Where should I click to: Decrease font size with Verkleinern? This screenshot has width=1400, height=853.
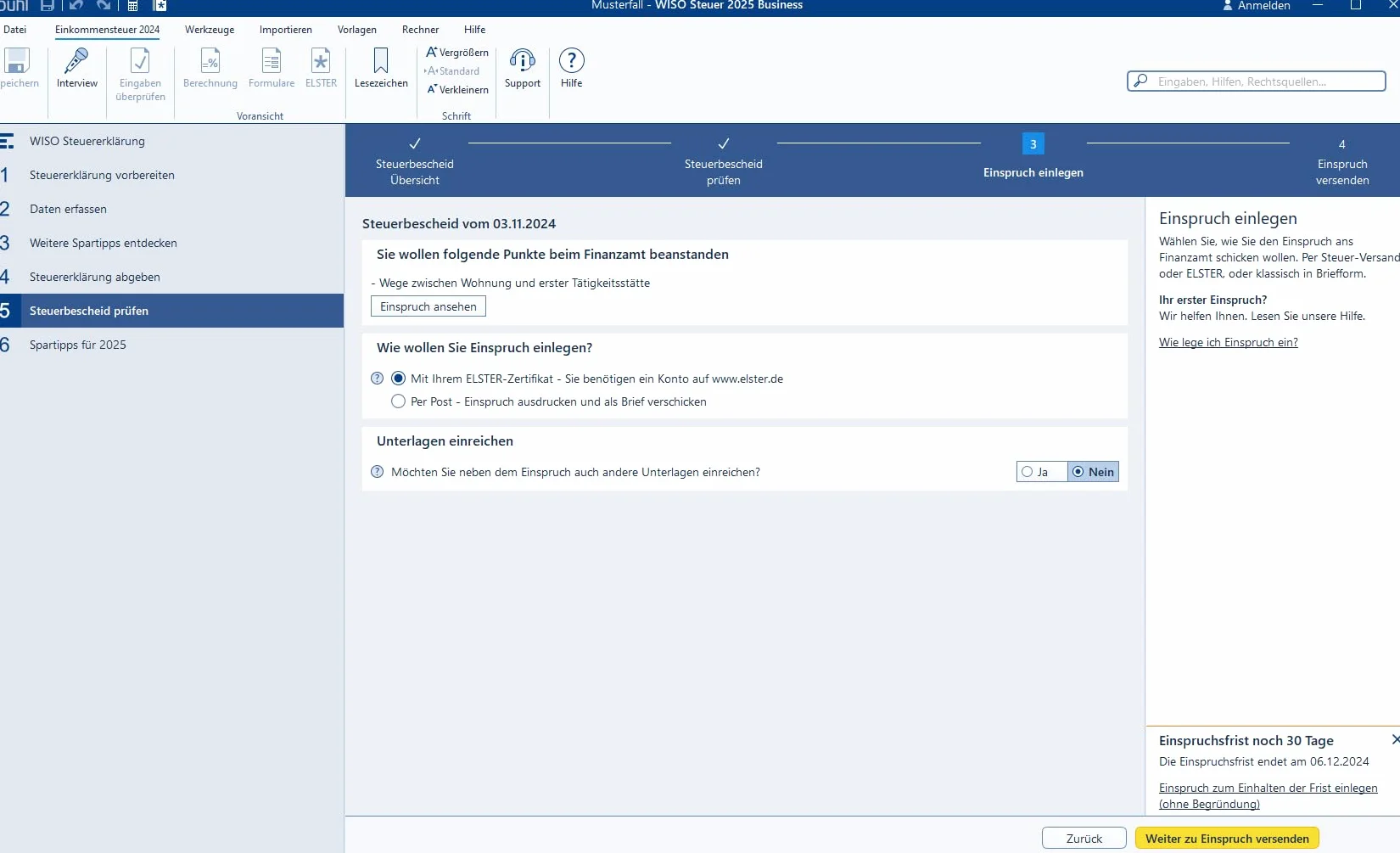pyautogui.click(x=457, y=89)
